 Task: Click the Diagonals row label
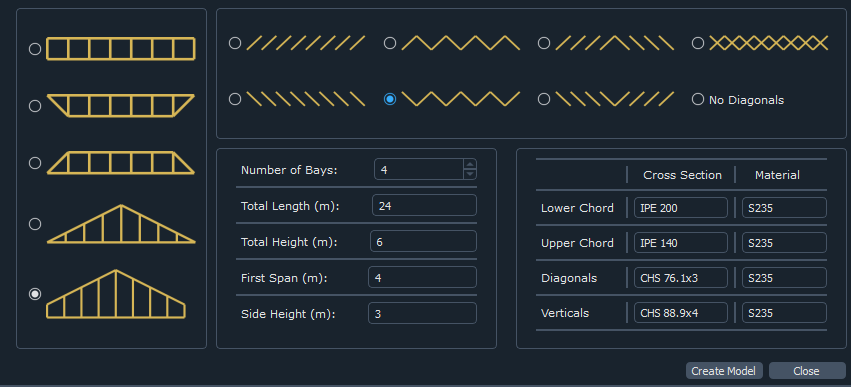point(569,278)
